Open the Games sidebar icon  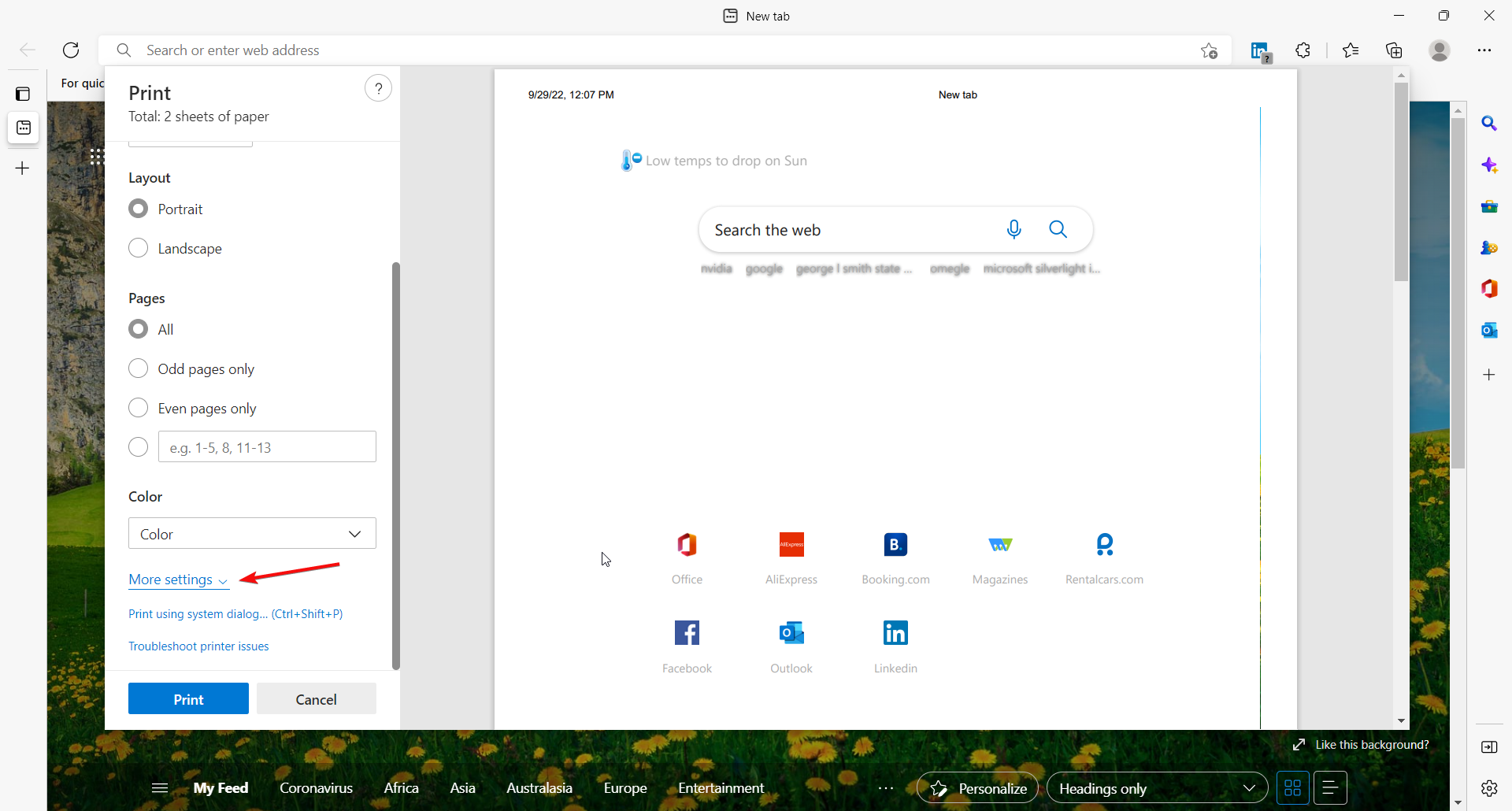pos(1490,247)
